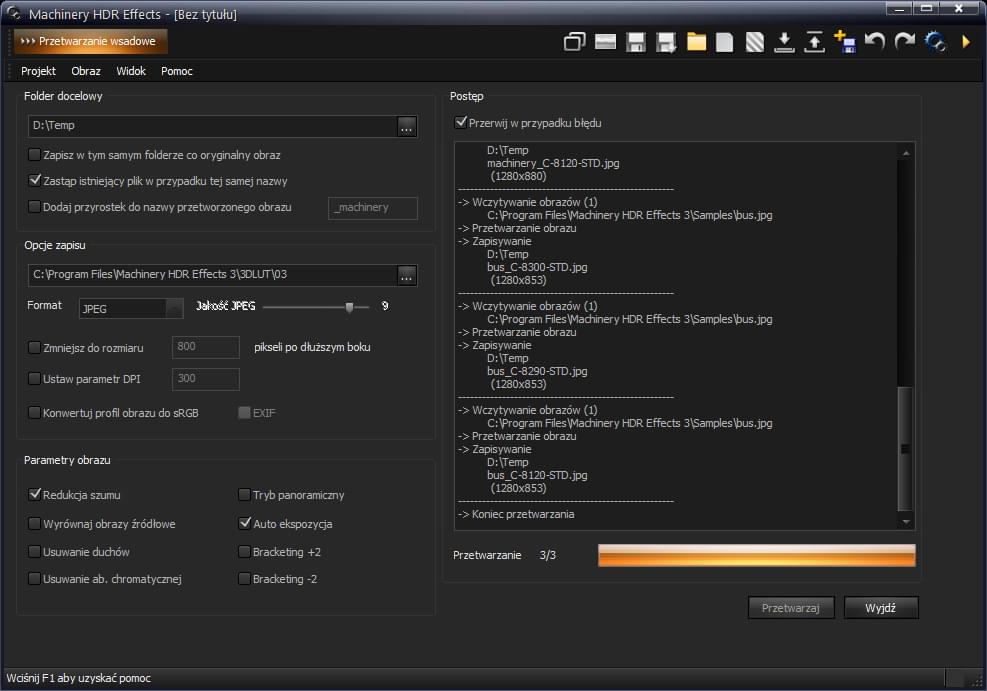Screen dimensions: 987x691
Task: Open the Projekt menu
Action: click(x=38, y=71)
